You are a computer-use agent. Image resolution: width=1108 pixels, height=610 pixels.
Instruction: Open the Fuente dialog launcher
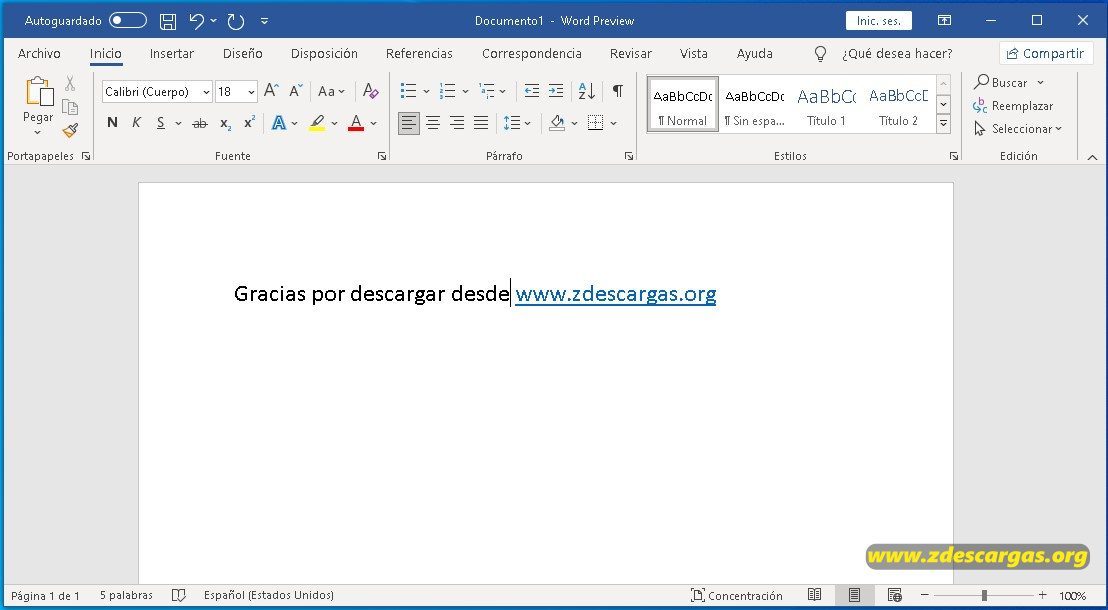pyautogui.click(x=382, y=156)
